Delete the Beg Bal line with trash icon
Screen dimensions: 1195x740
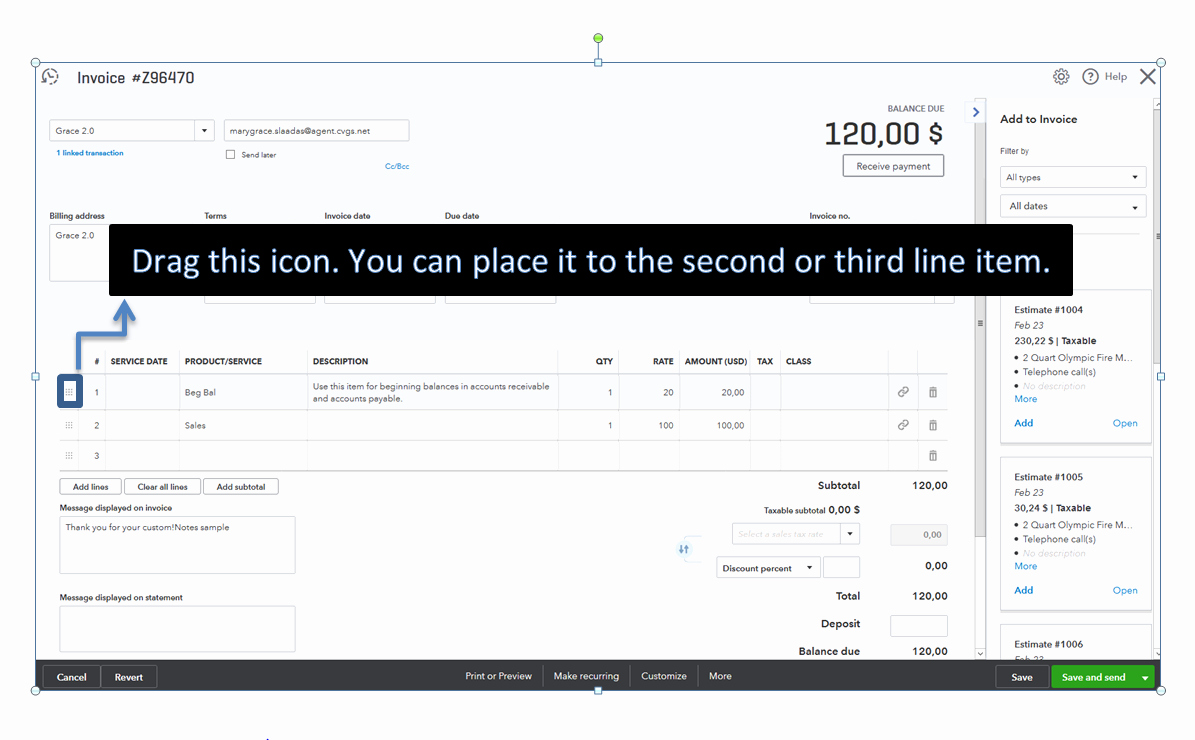point(933,392)
